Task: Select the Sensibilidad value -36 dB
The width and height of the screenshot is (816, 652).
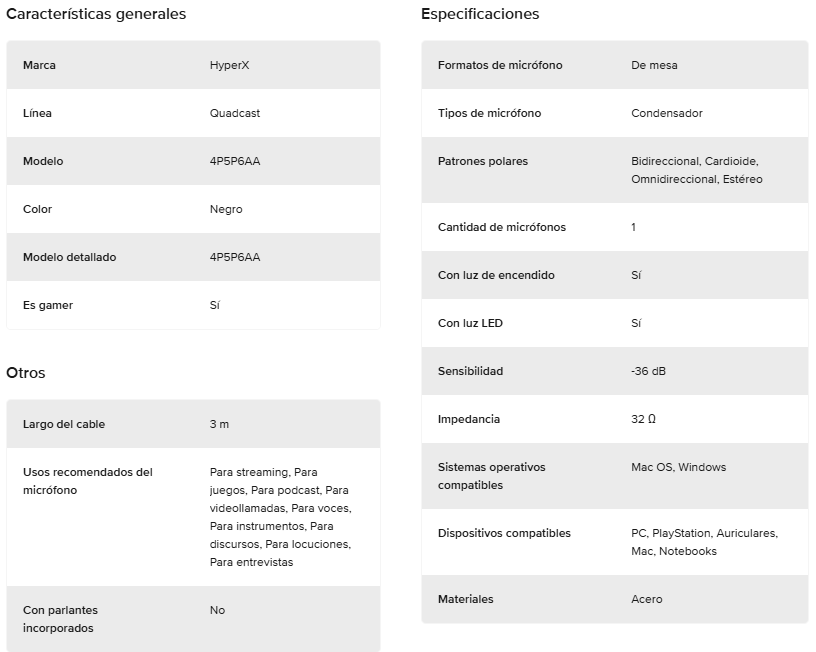Action: [648, 371]
